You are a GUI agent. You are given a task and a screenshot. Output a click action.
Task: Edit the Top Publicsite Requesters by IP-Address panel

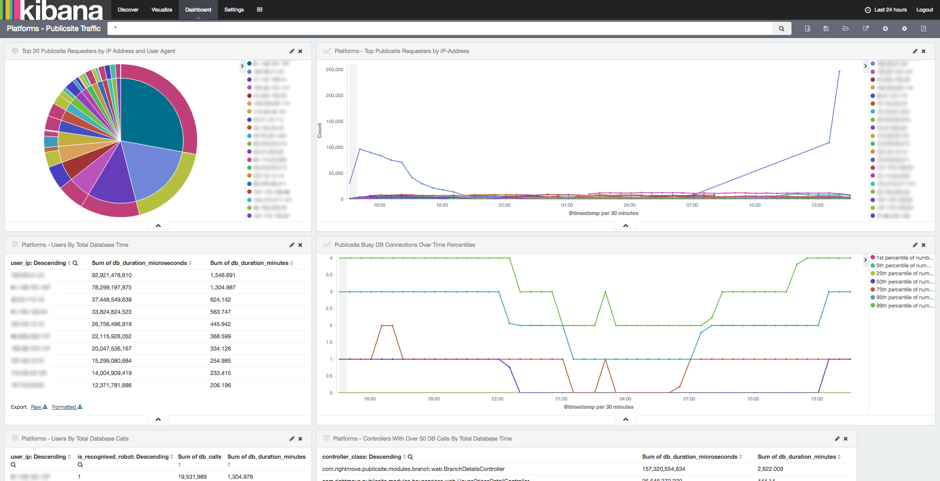tap(915, 52)
